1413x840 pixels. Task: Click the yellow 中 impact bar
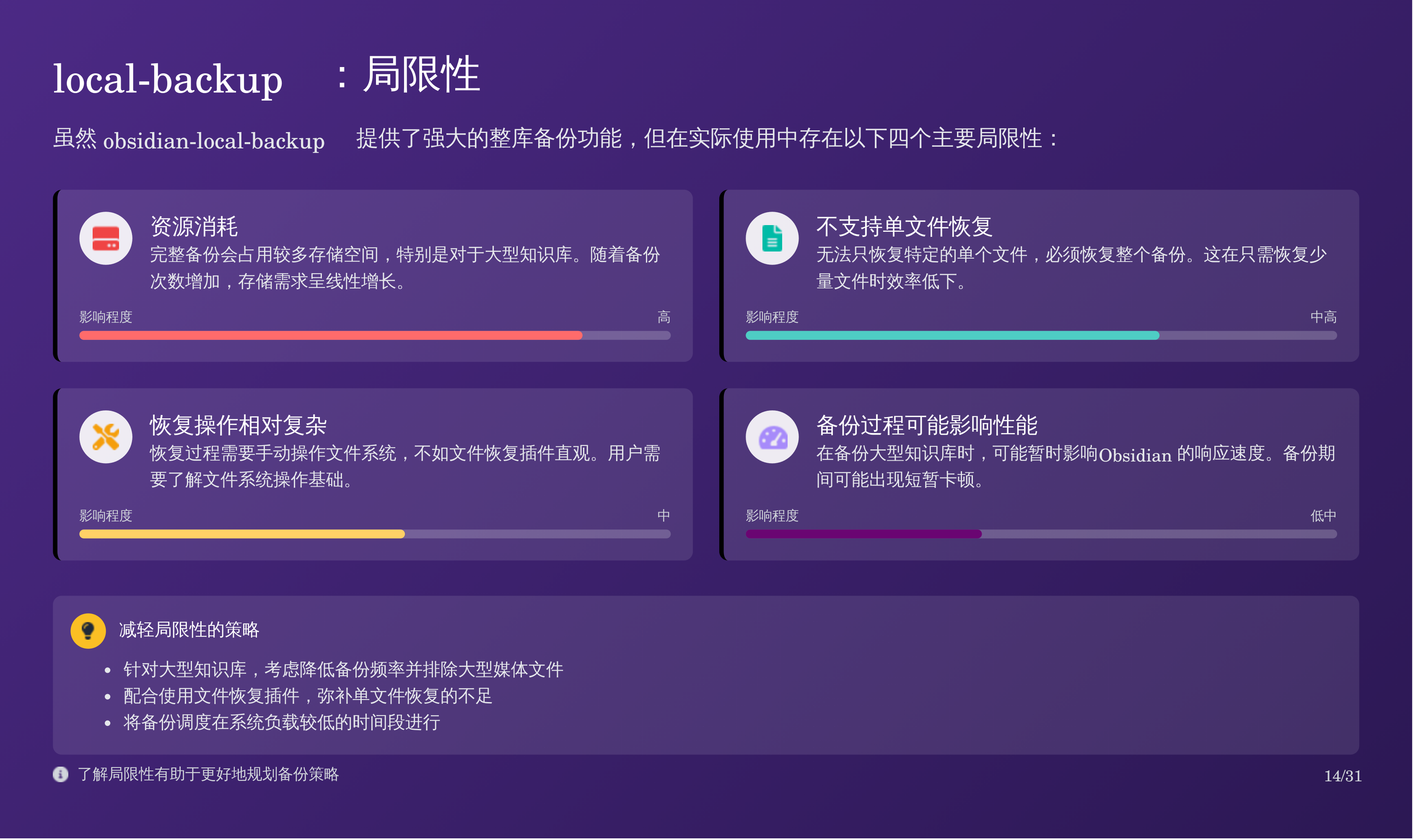[242, 534]
